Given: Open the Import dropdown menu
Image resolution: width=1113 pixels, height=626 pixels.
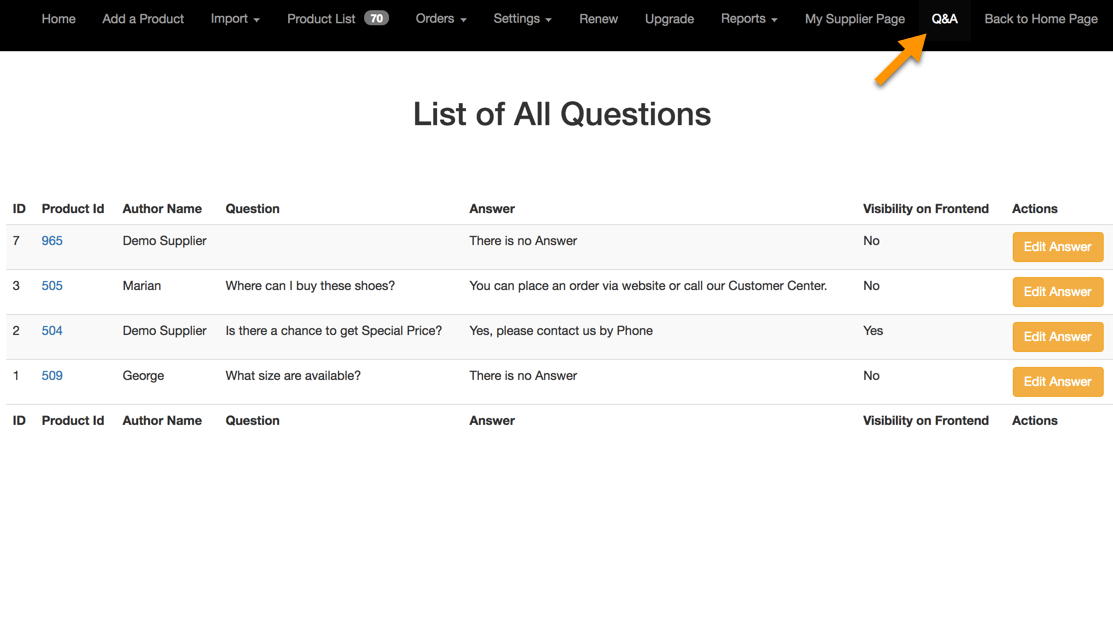Looking at the screenshot, I should pos(235,19).
